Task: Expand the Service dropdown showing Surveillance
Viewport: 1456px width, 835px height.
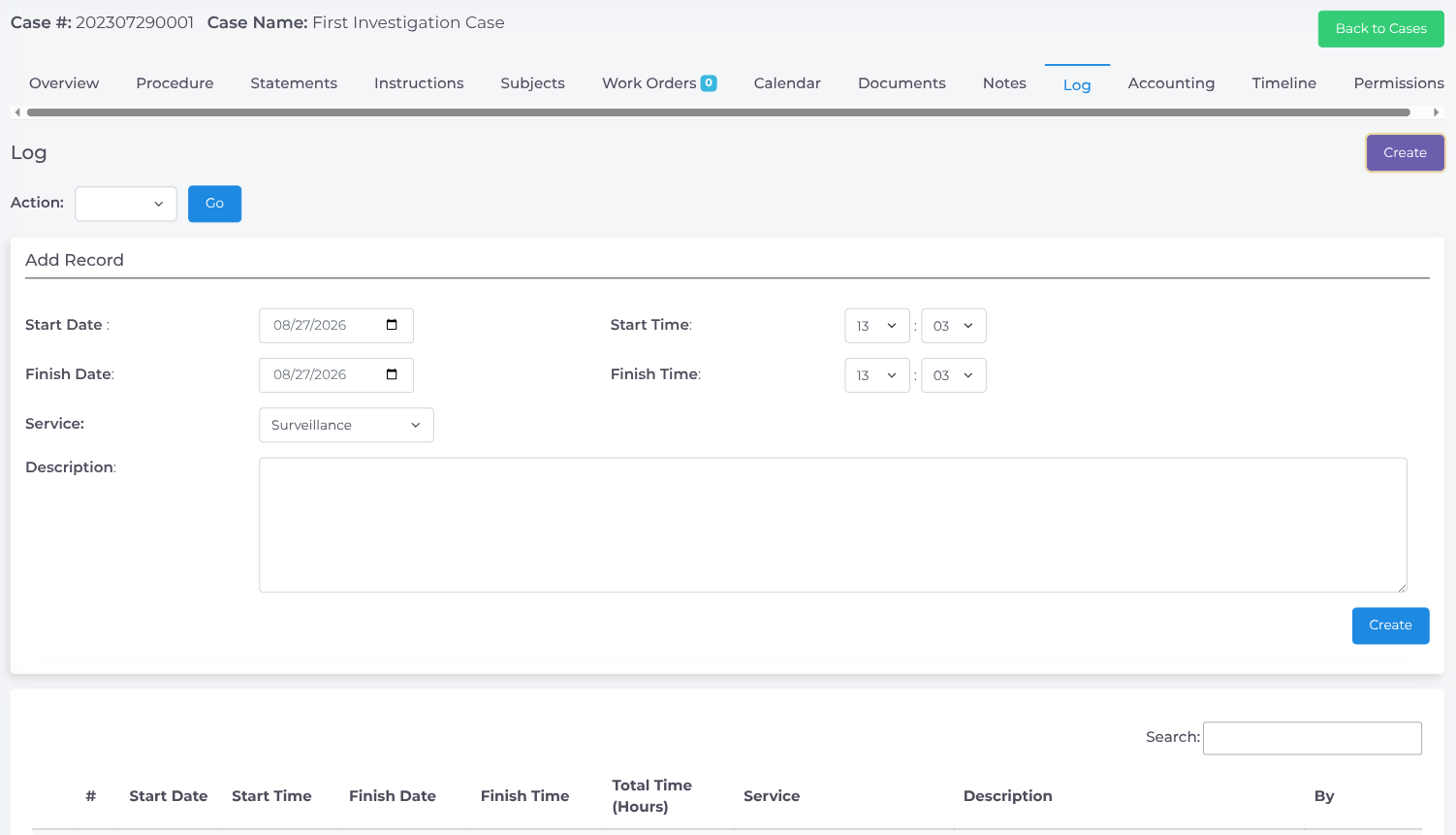Action: [346, 425]
